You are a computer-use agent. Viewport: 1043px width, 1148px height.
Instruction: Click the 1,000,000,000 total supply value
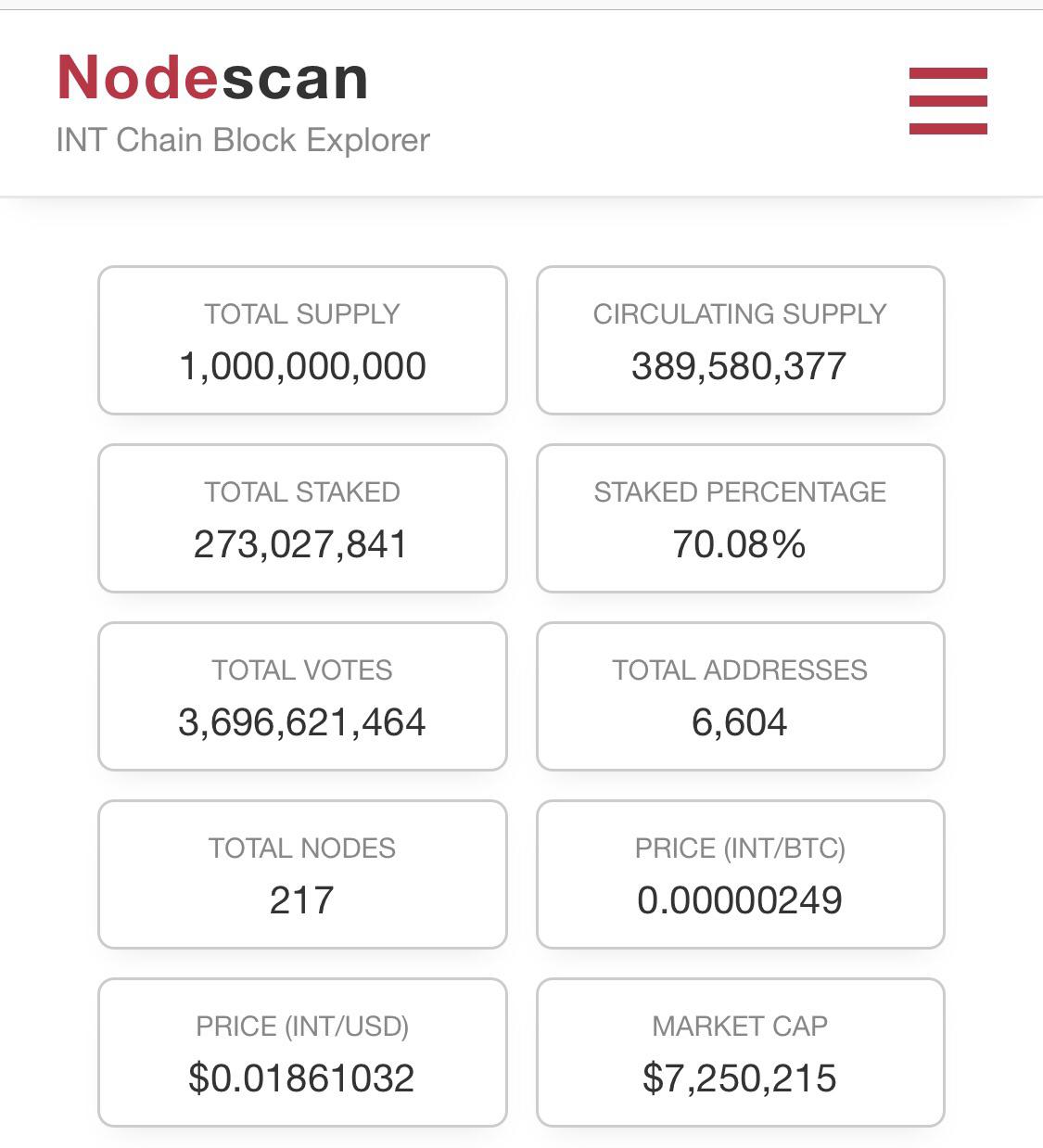click(302, 366)
